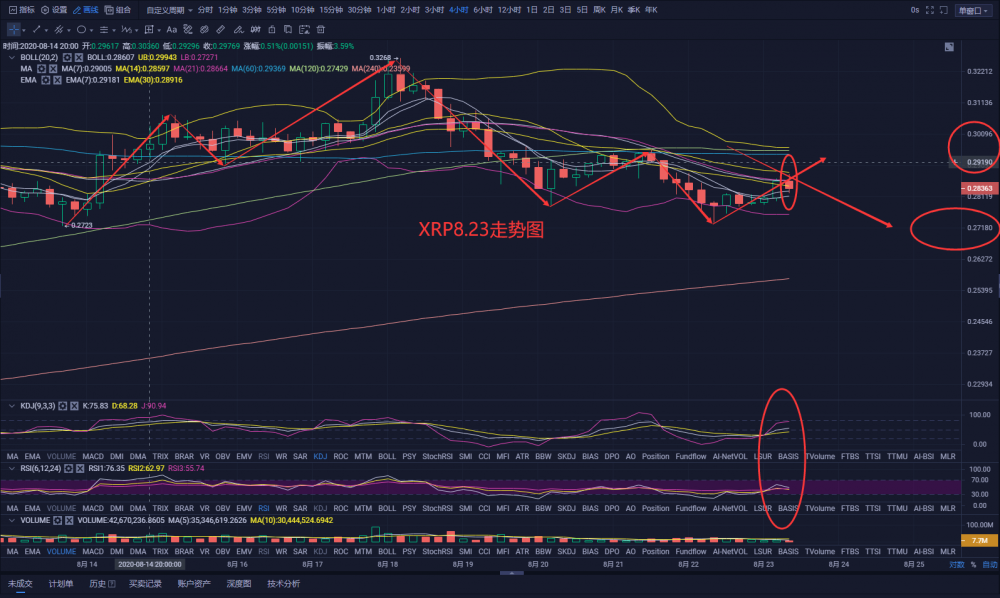Screen dimensions: 1000x598
Task: Open MA indicator settings gear
Action: coord(41,69)
